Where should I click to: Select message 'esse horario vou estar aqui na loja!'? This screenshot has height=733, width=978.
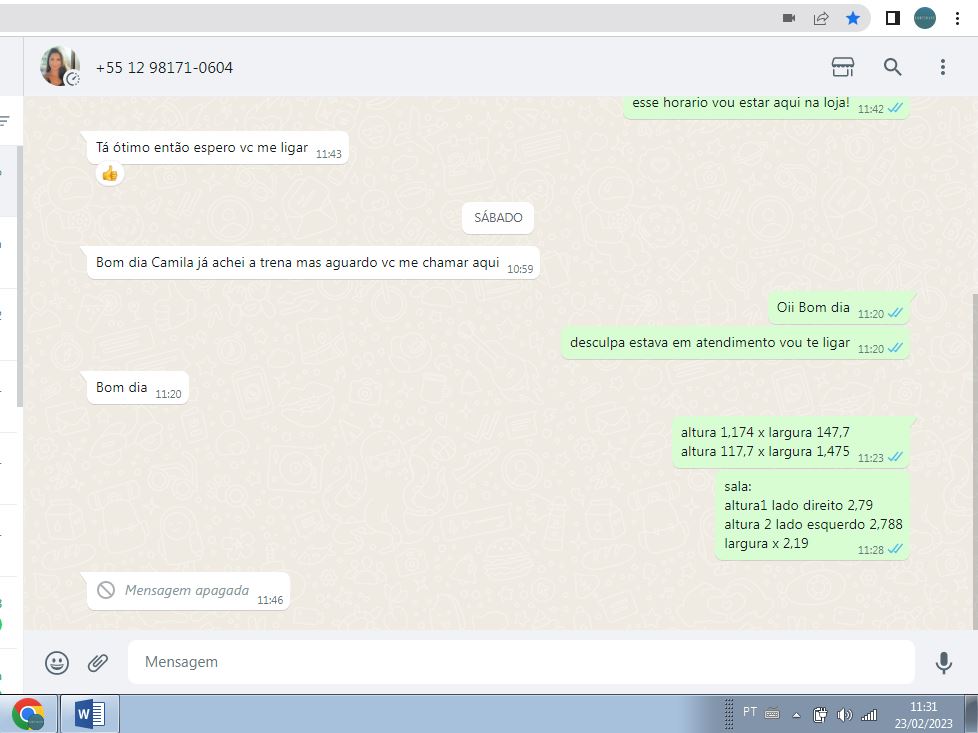[765, 106]
